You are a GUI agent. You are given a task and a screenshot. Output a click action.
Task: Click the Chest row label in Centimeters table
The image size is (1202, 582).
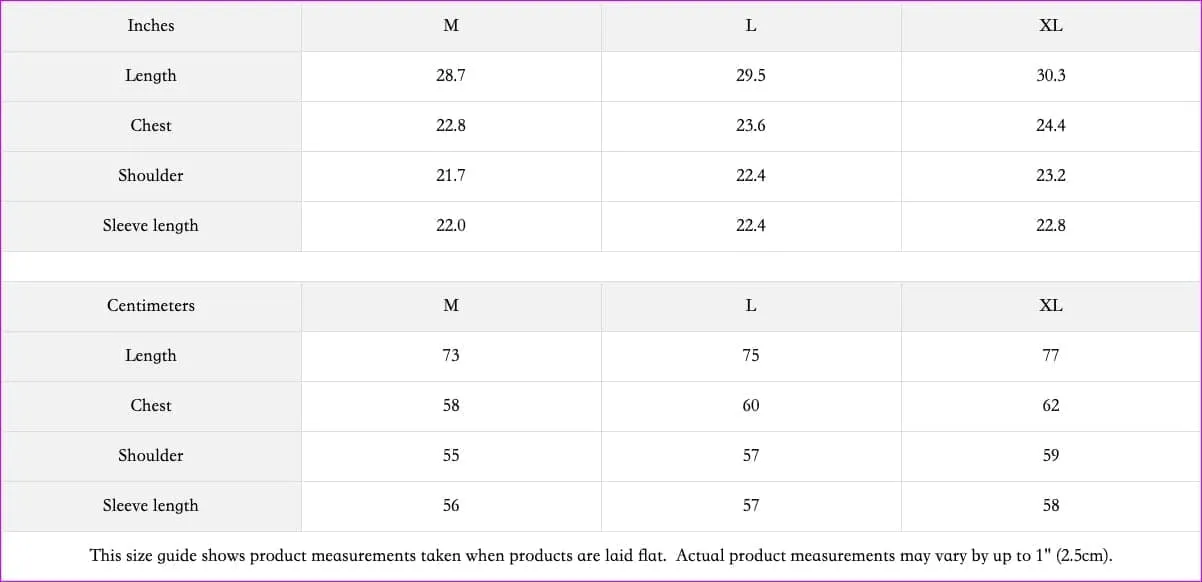(151, 406)
